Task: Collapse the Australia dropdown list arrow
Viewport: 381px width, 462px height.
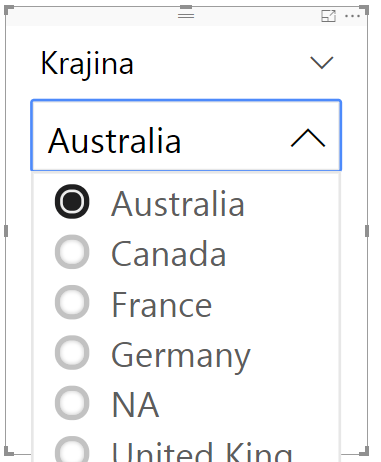Action: [x=308, y=138]
